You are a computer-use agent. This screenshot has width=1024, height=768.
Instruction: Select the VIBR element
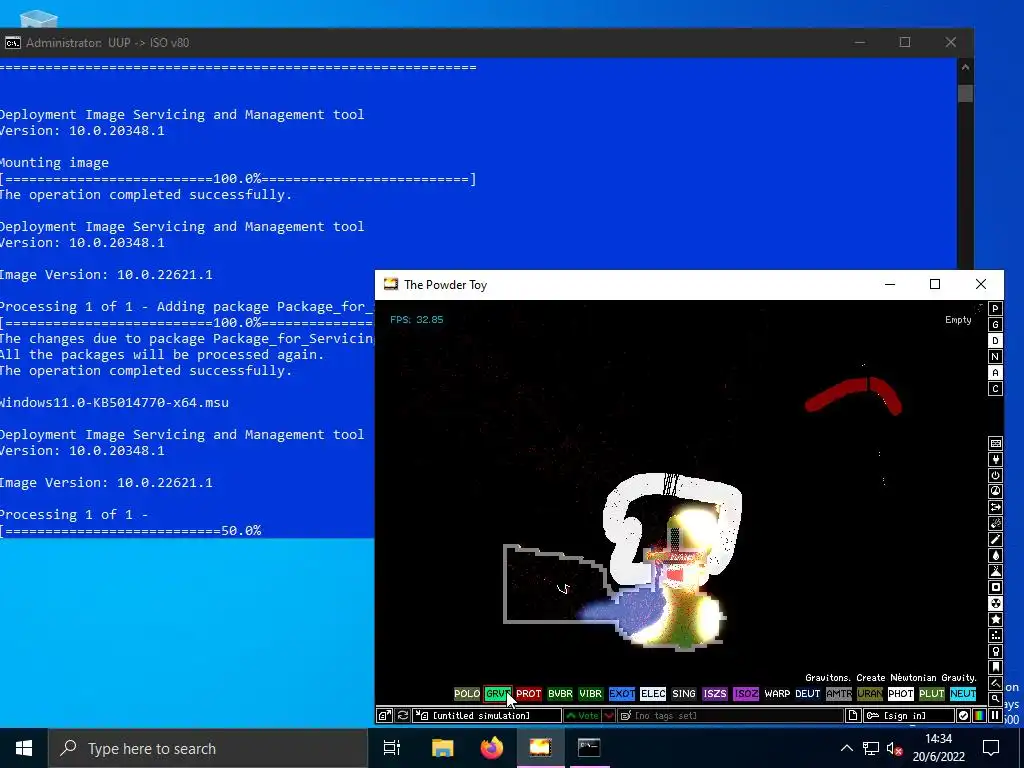pos(590,694)
